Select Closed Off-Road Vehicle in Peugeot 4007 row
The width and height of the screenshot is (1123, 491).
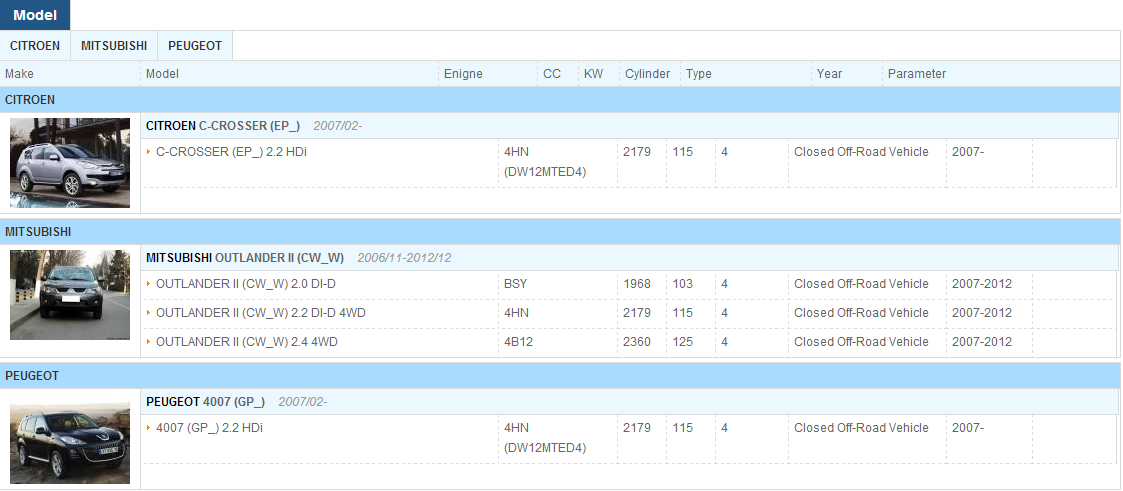point(861,428)
